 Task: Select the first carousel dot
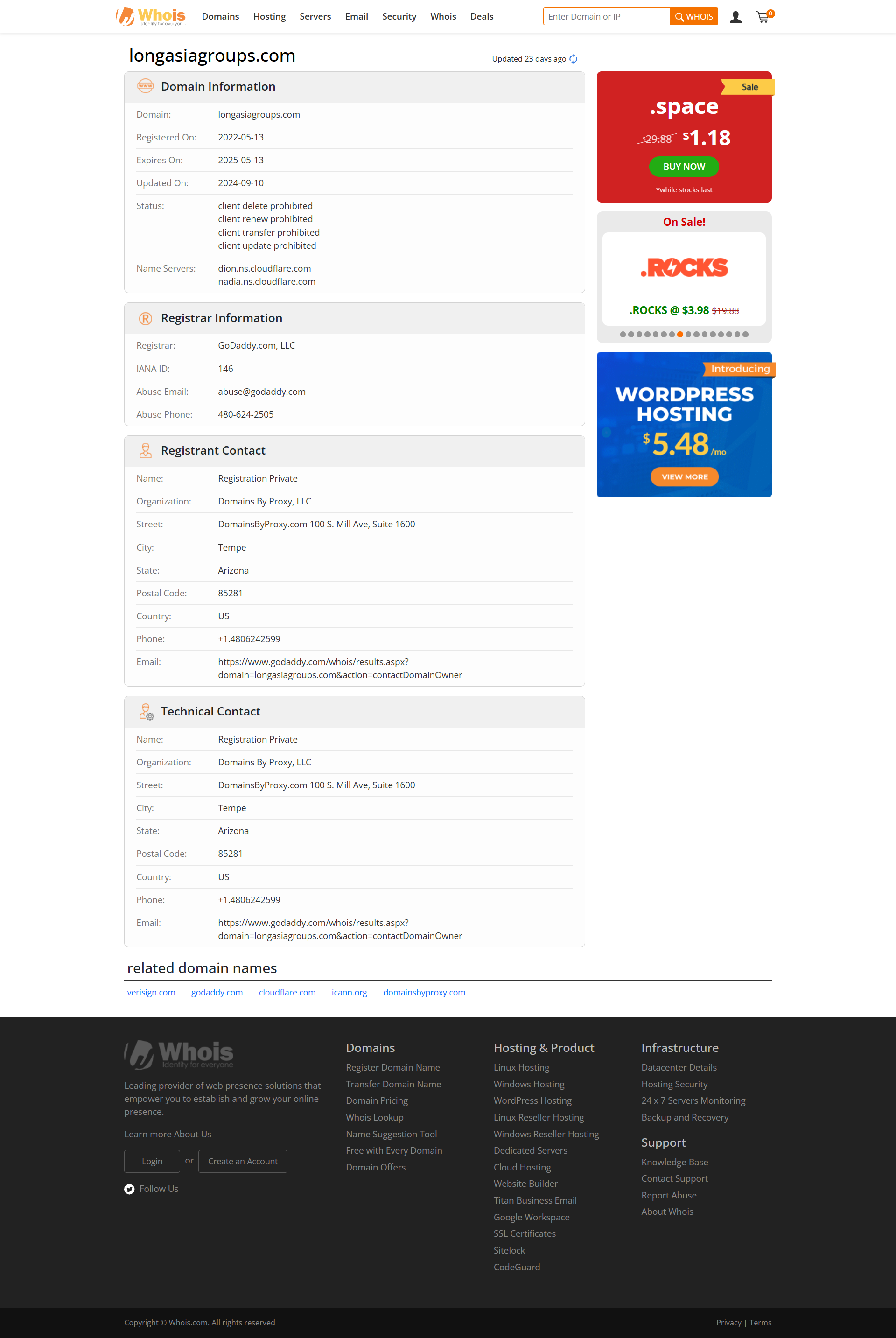(623, 334)
